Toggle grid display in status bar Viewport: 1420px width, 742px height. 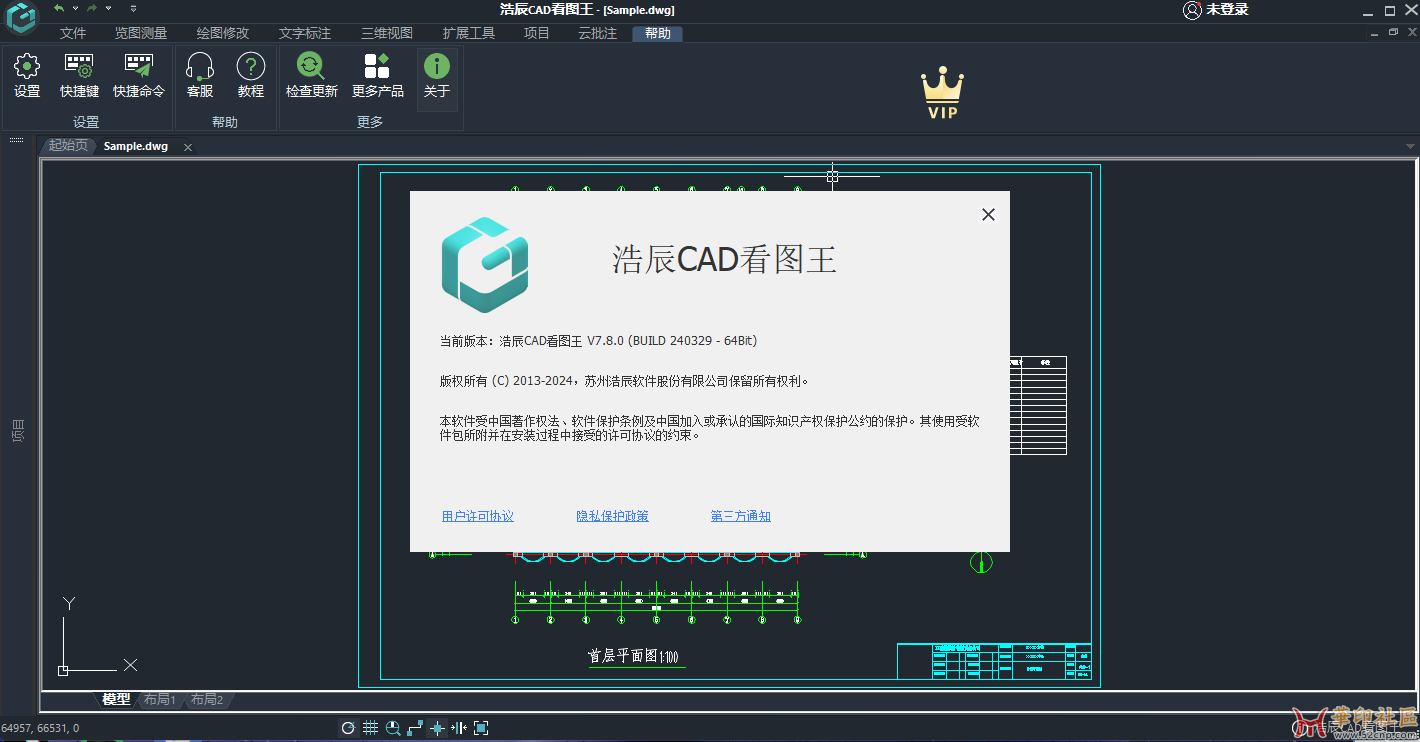coord(370,728)
